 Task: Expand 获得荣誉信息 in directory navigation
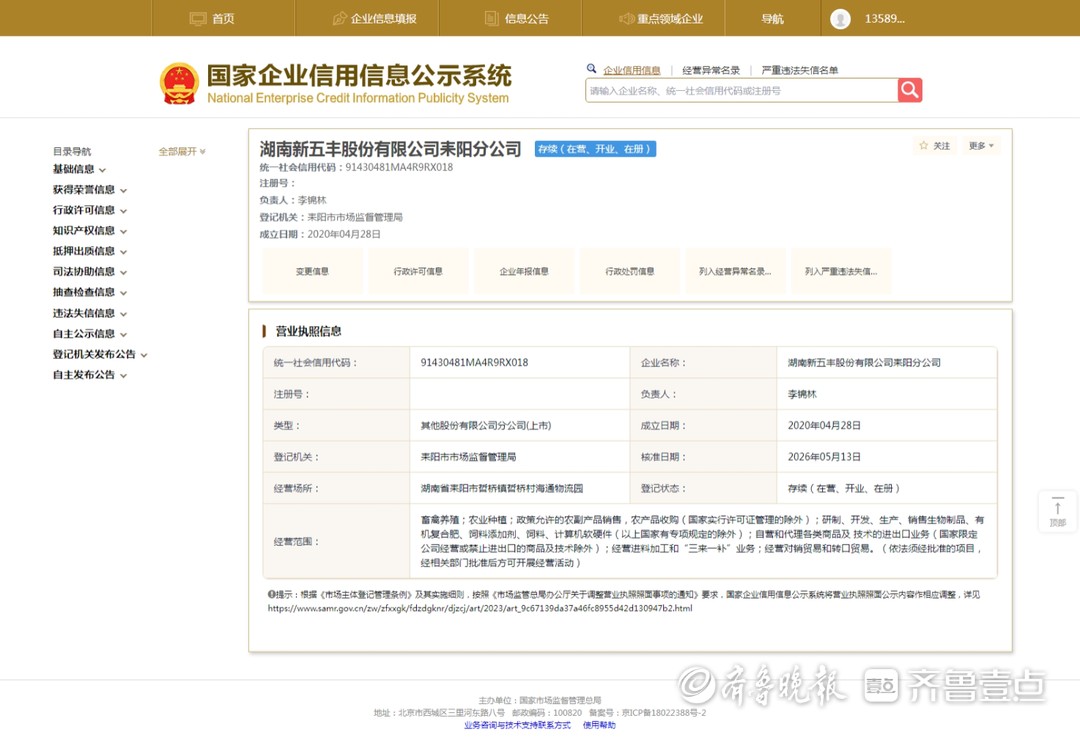click(x=90, y=190)
